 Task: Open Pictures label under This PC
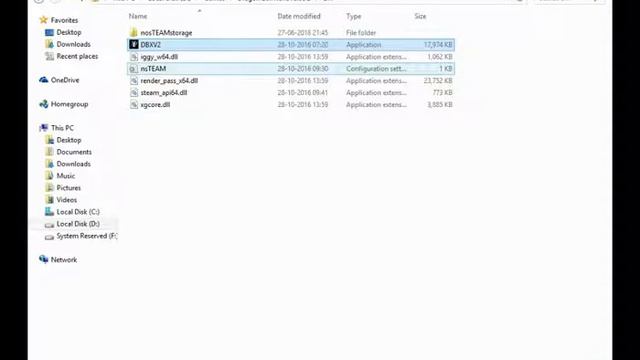point(69,188)
